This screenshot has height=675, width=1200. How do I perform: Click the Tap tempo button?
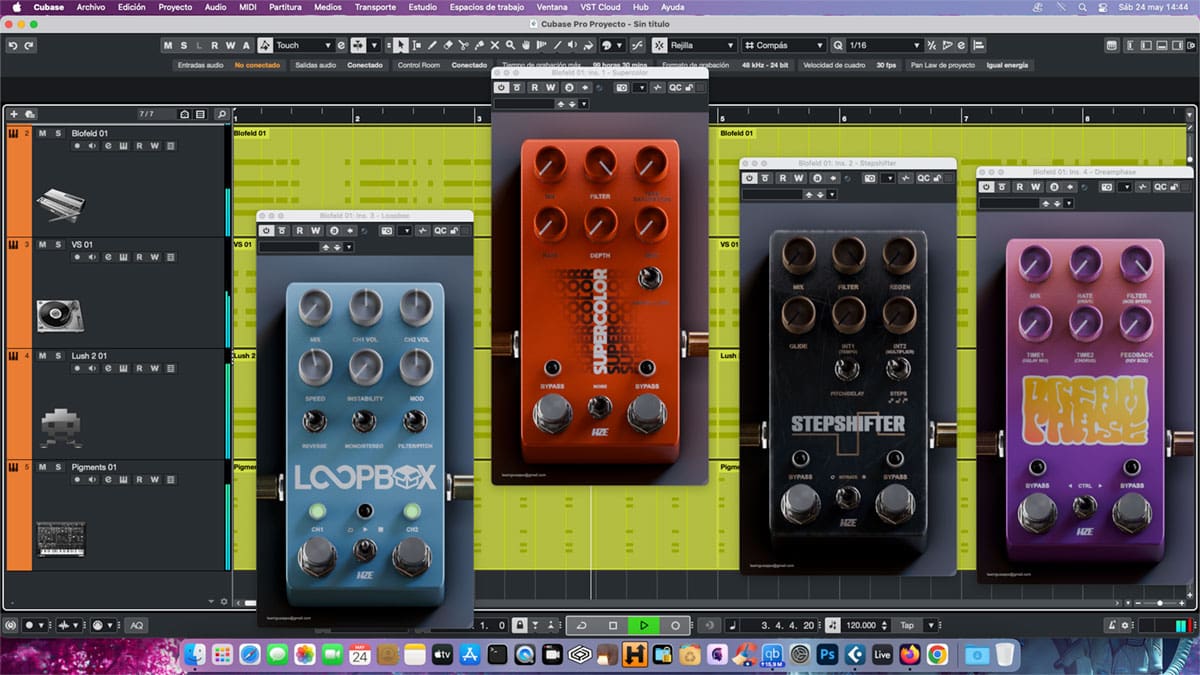(907, 625)
